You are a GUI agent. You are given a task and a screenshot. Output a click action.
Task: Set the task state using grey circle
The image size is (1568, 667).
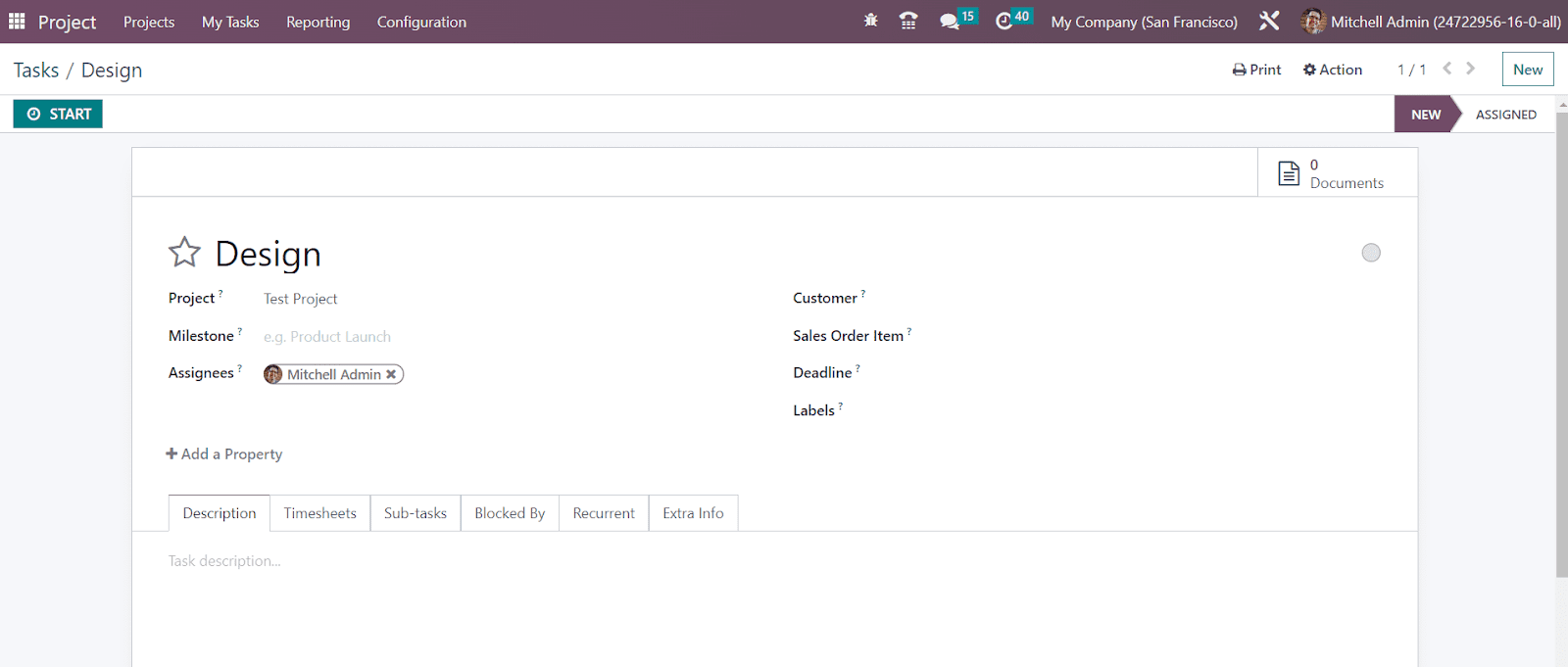tap(1370, 253)
